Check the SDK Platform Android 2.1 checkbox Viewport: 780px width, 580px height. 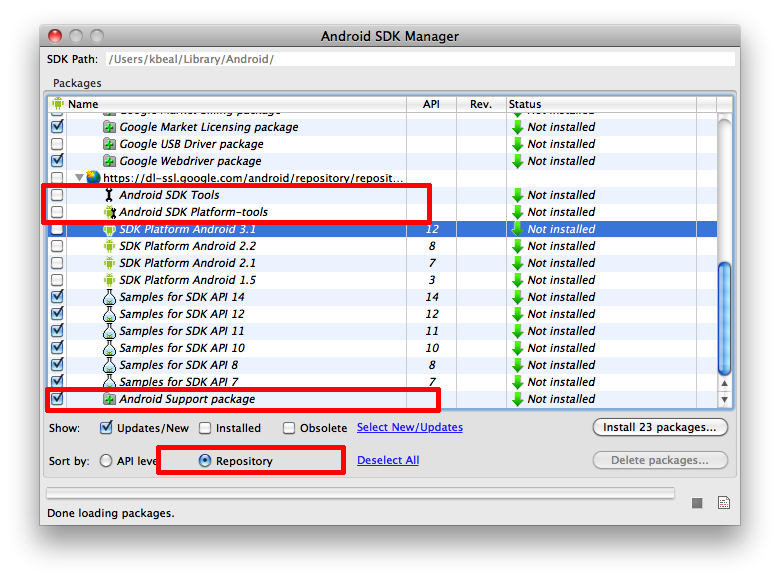57,263
